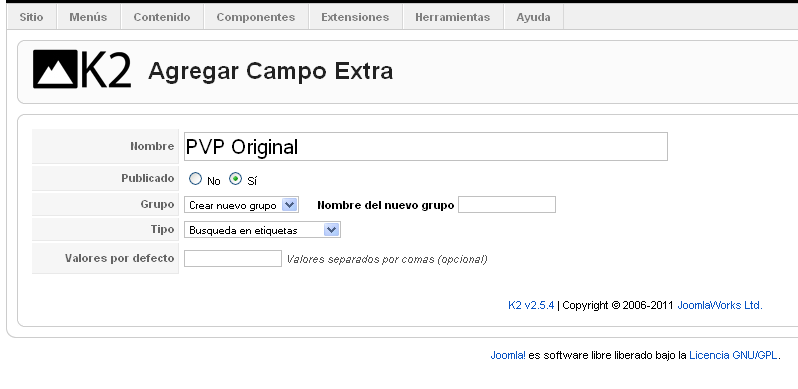The width and height of the screenshot is (798, 389).
Task: Open the Extensiones menu
Action: pos(355,17)
